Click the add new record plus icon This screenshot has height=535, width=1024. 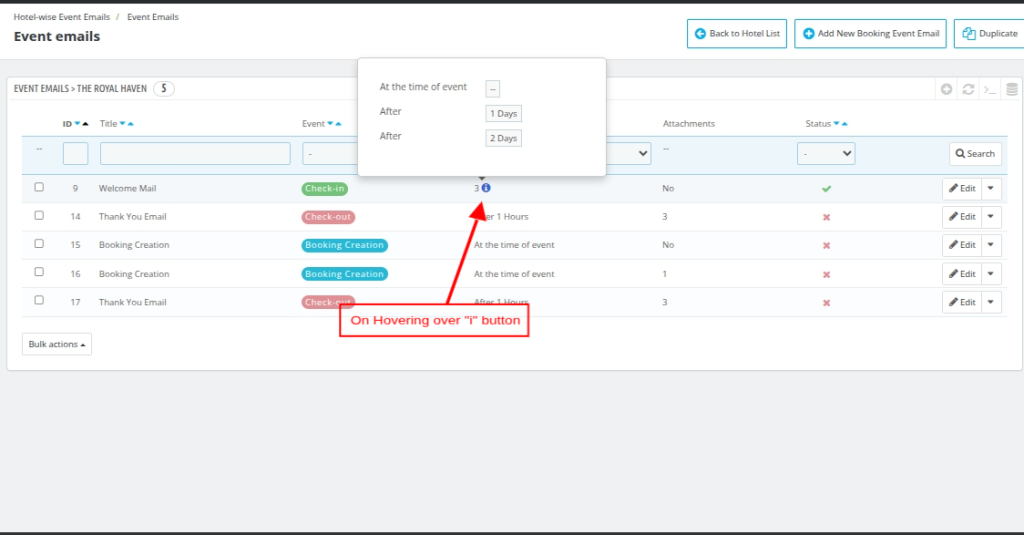(946, 89)
